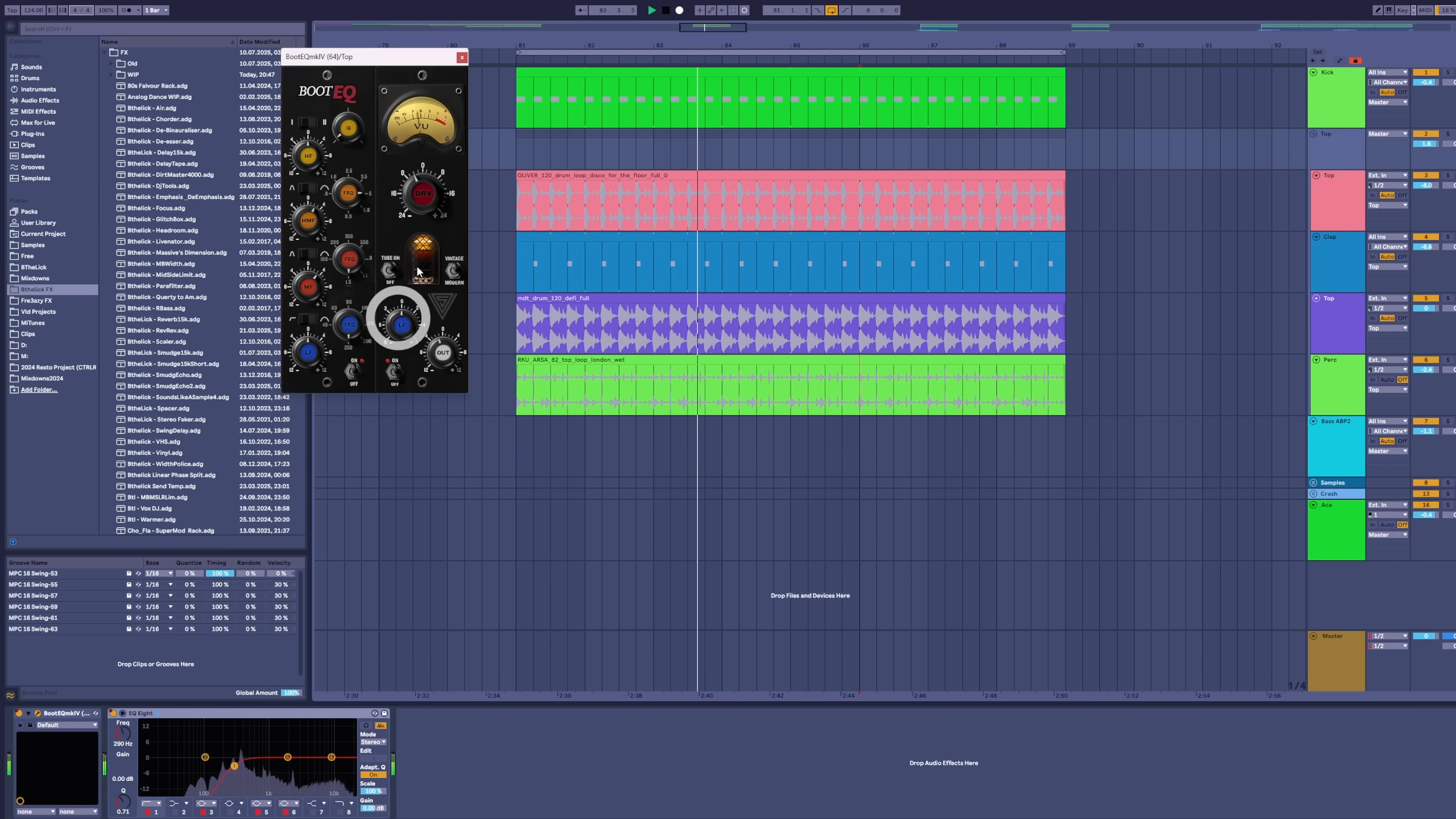This screenshot has height=819, width=1456.
Task: Enable EQ Eight audition headphone mode
Action: pyautogui.click(x=366, y=725)
